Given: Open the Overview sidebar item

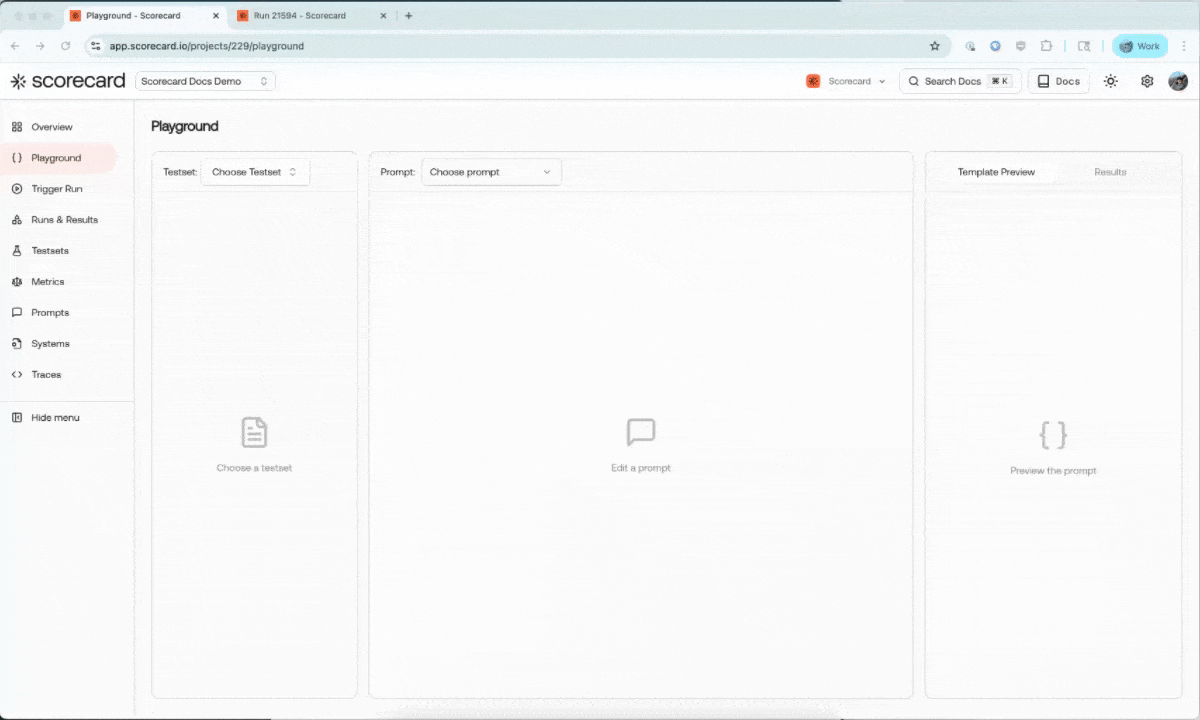Looking at the screenshot, I should point(52,127).
